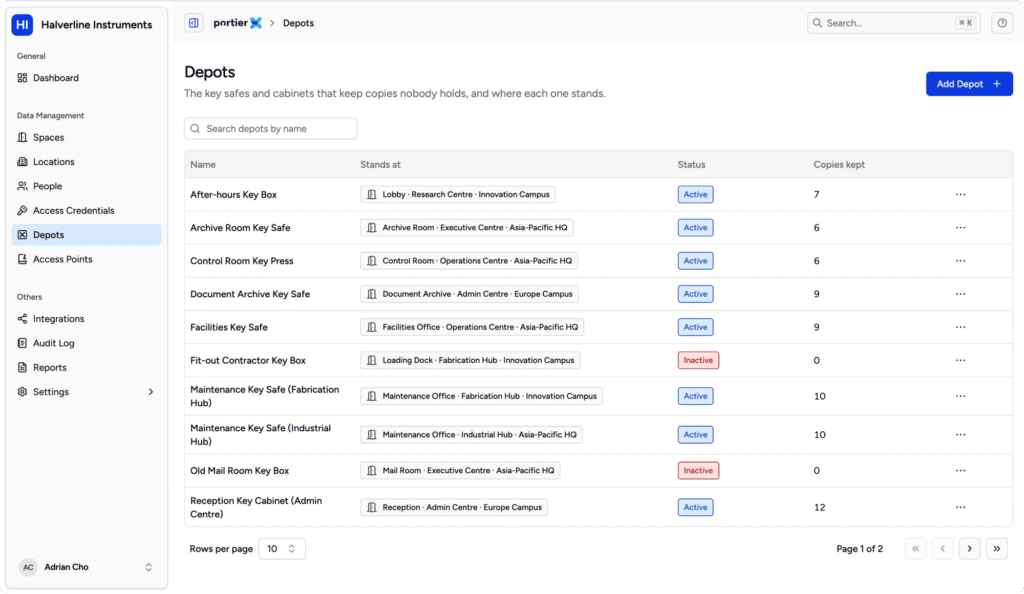The width and height of the screenshot is (1024, 594).
Task: Click the Access Credentials key icon
Action: (22, 210)
